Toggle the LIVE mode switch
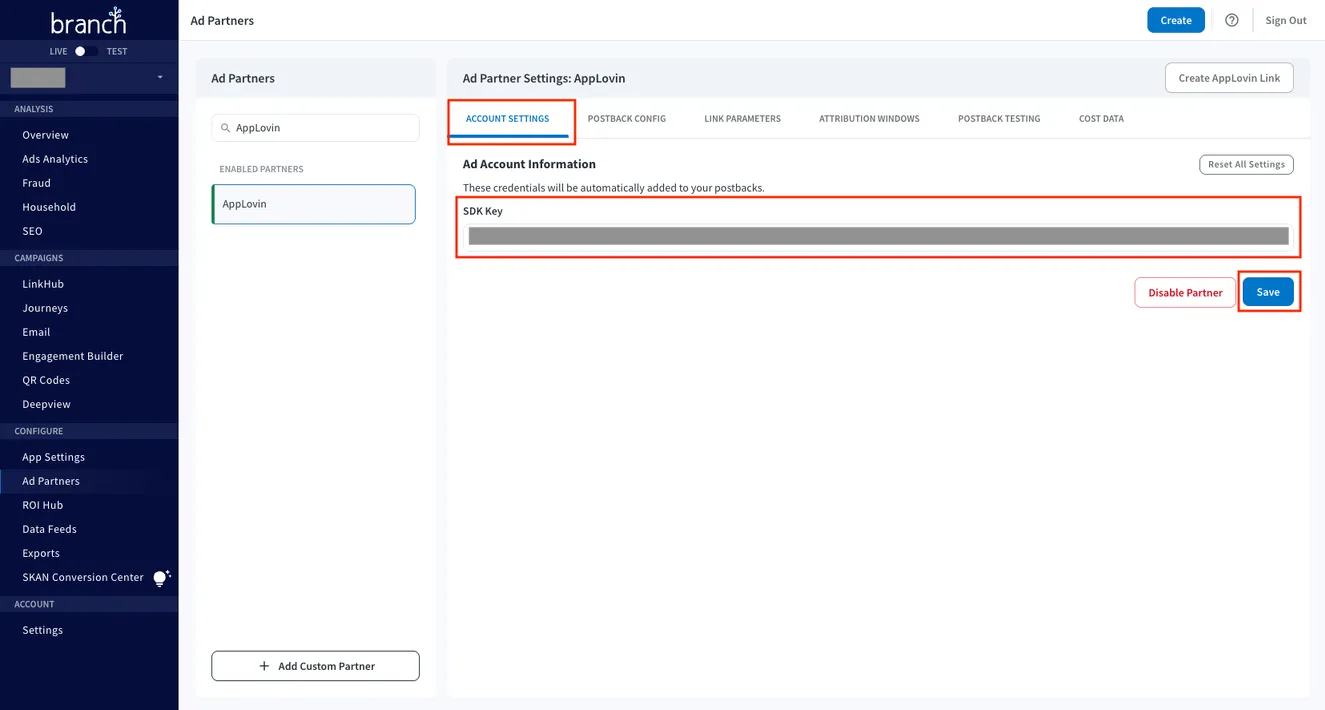This screenshot has width=1325, height=710. coord(80,51)
